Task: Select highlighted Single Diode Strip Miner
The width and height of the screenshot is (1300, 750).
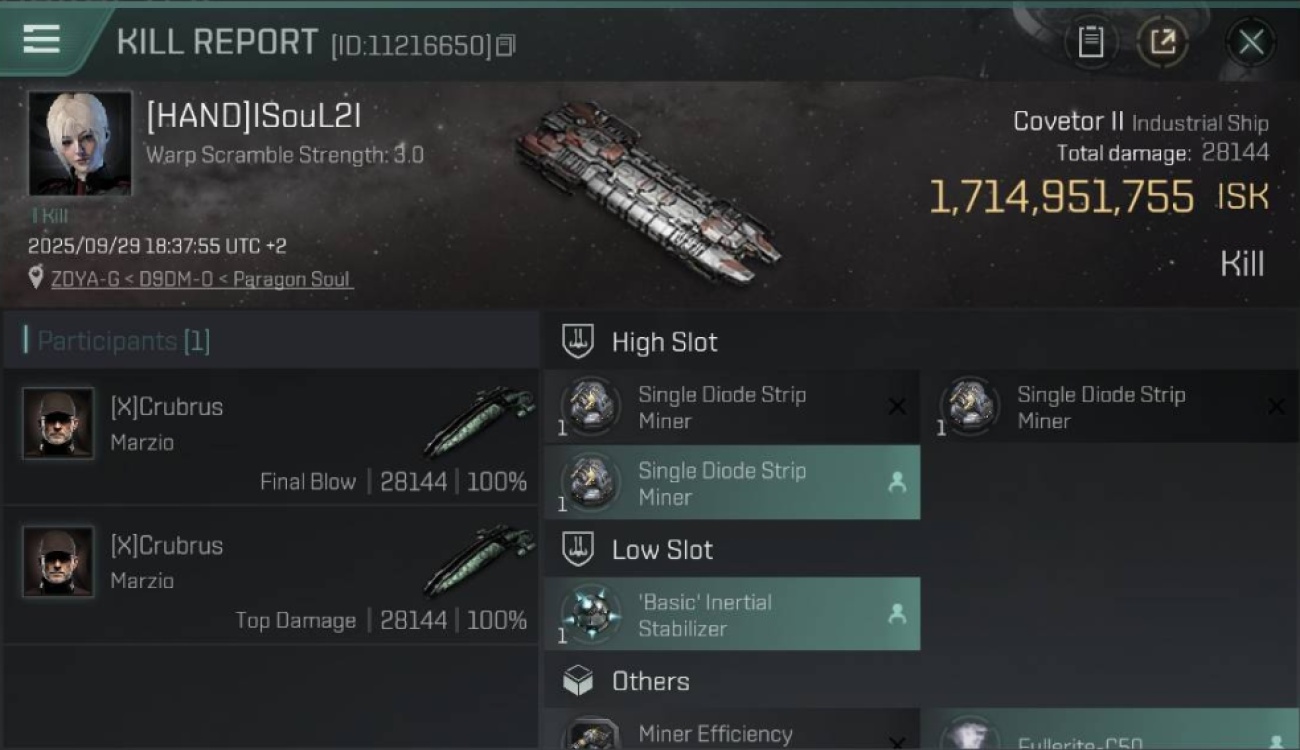Action: coord(731,483)
